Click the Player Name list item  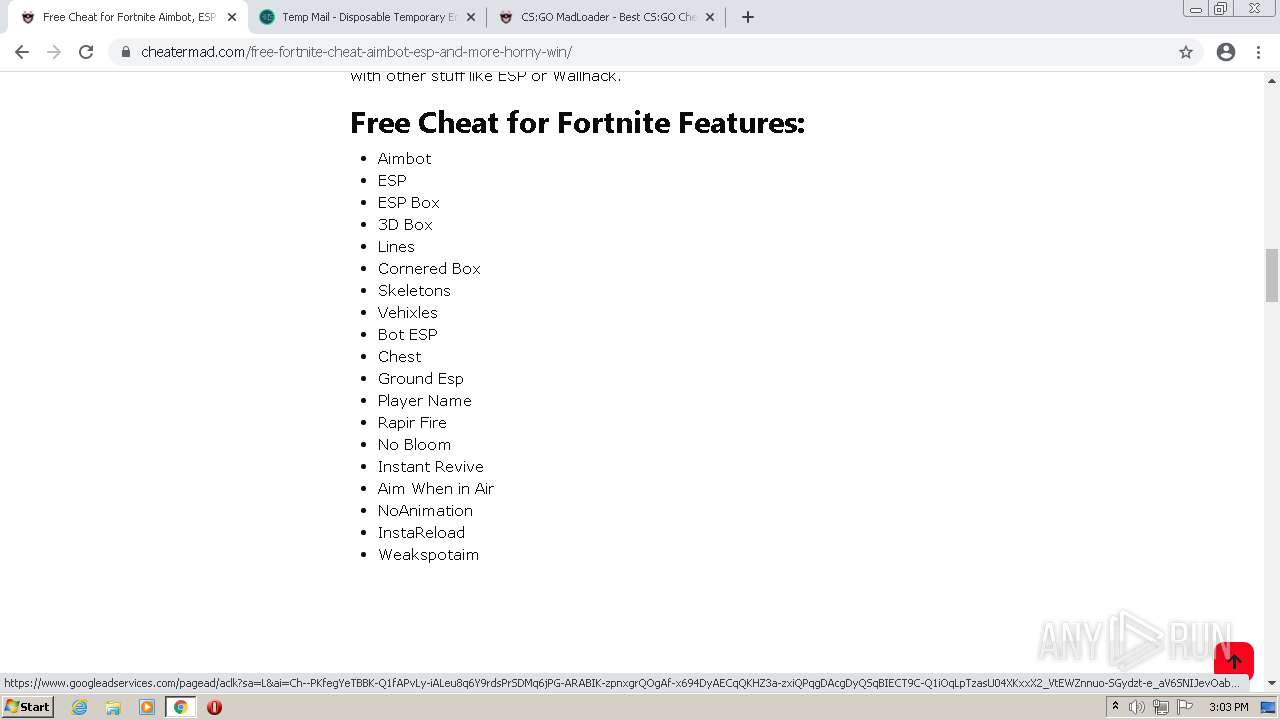(424, 400)
